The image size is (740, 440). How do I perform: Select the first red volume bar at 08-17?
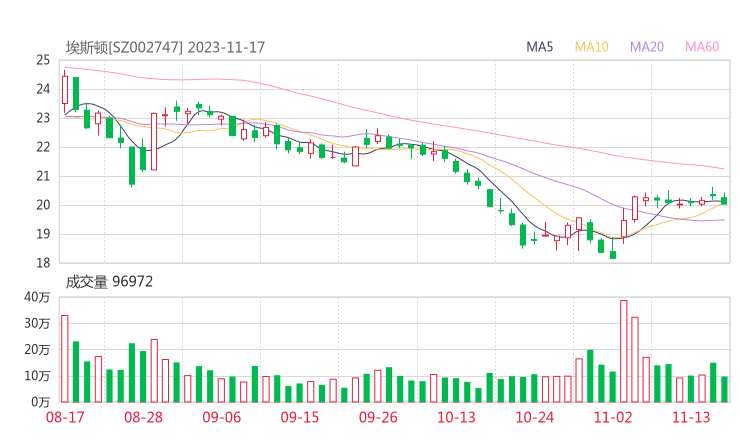click(65, 359)
